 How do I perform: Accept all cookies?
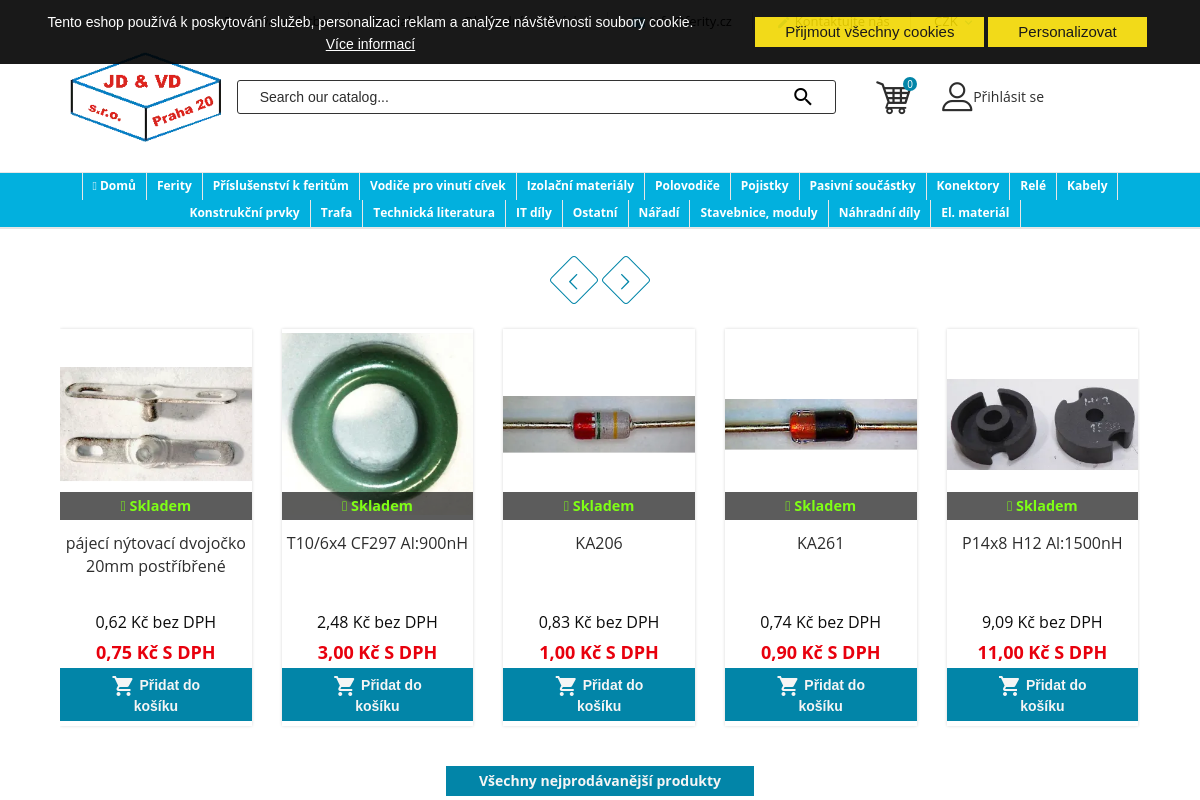tap(870, 32)
